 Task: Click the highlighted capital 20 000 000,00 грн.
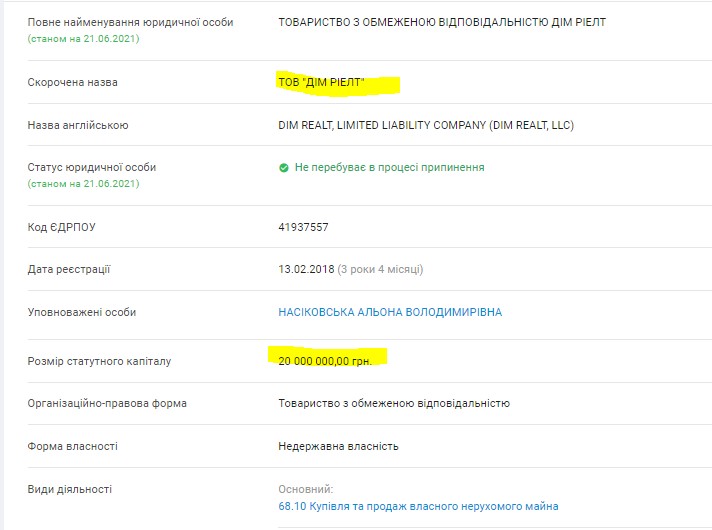325,361
